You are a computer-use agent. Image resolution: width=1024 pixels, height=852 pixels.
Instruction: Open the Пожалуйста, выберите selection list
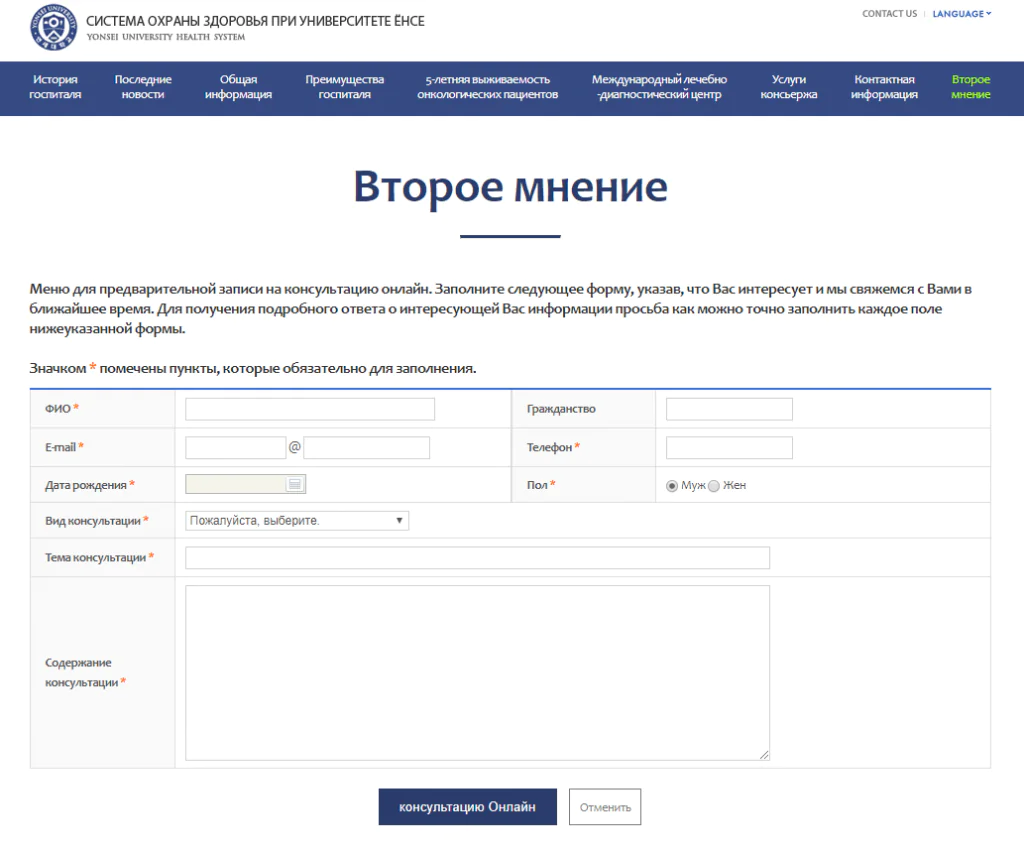pyautogui.click(x=296, y=520)
